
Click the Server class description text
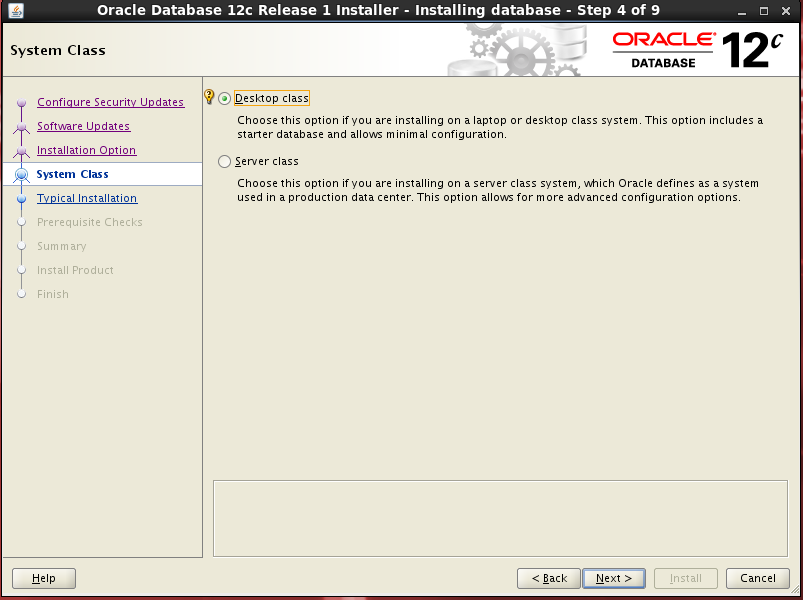point(498,190)
